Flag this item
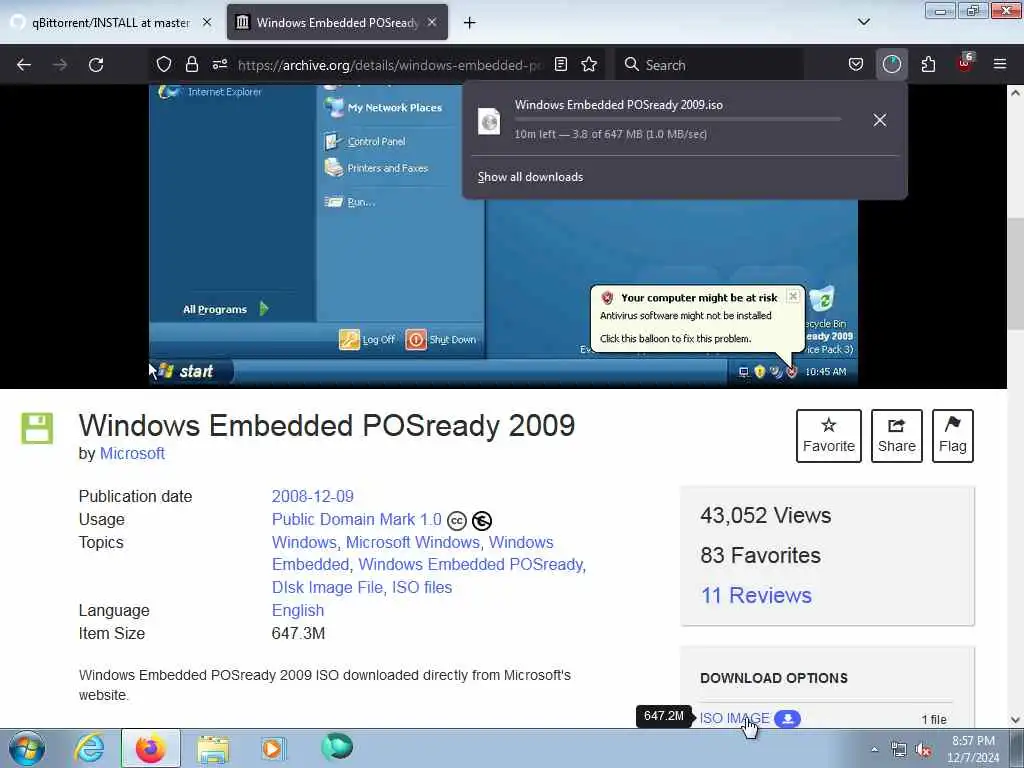1024x768 pixels. (x=953, y=436)
